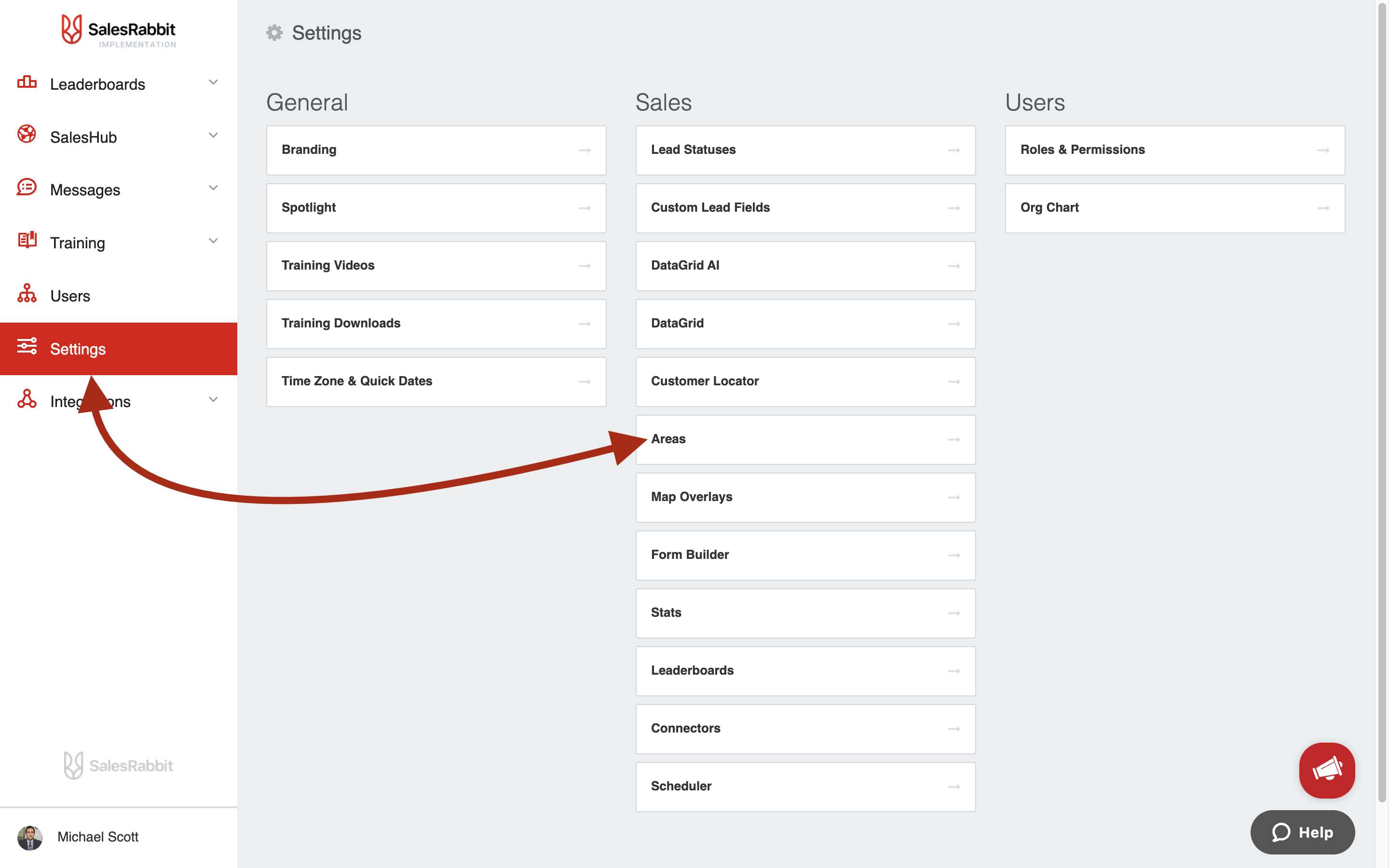Click the Michael Scott user name

click(x=97, y=837)
